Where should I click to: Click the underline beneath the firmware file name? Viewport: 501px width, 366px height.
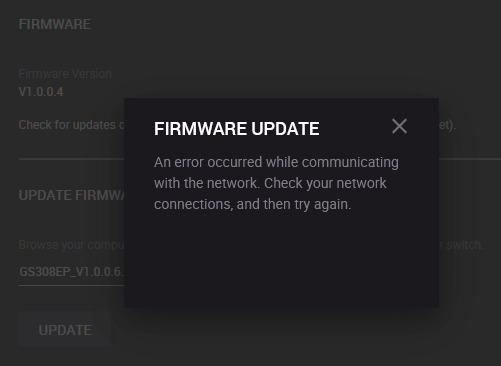(x=72, y=285)
